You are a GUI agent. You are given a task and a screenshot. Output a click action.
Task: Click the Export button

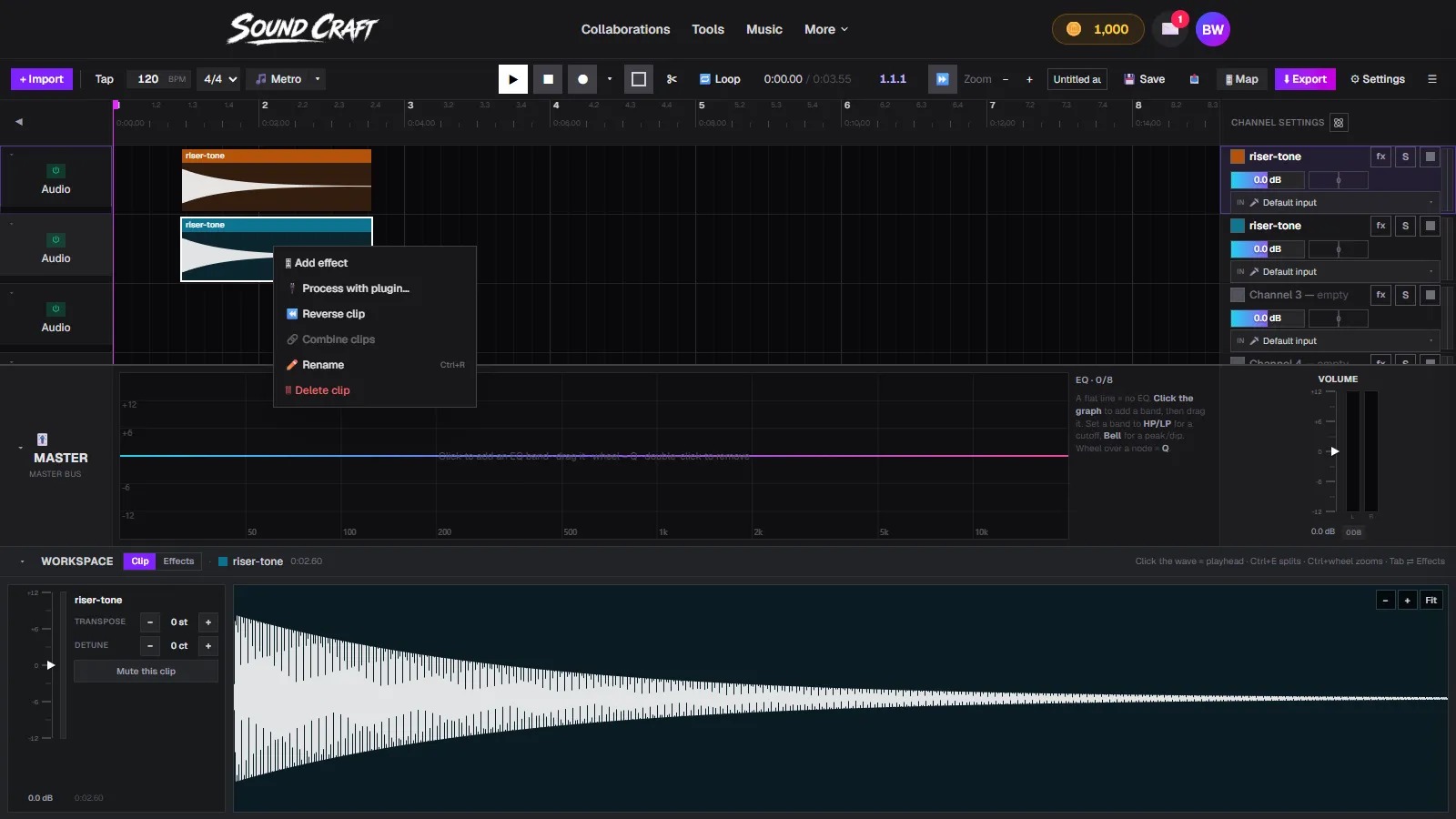(1305, 79)
